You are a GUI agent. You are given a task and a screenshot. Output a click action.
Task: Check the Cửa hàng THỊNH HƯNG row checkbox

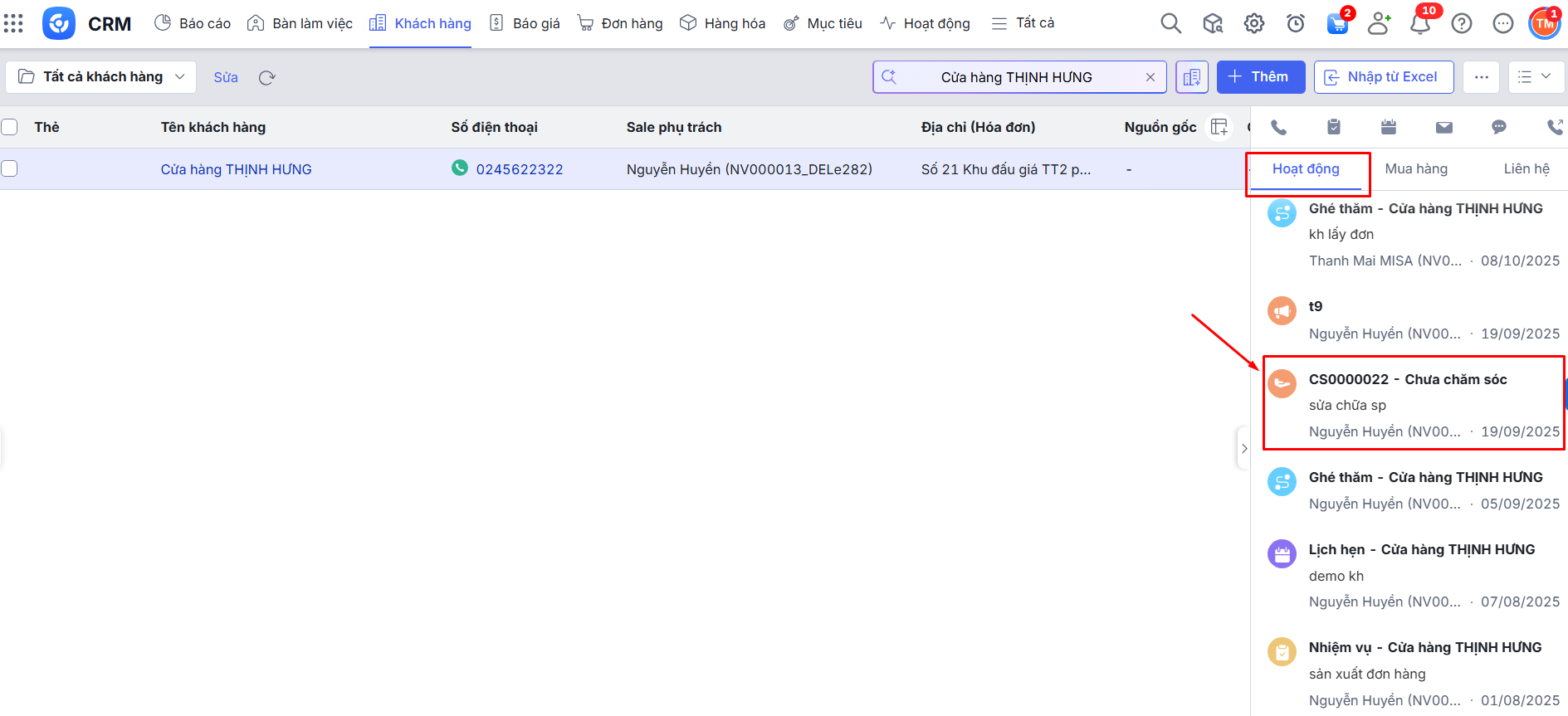10,168
